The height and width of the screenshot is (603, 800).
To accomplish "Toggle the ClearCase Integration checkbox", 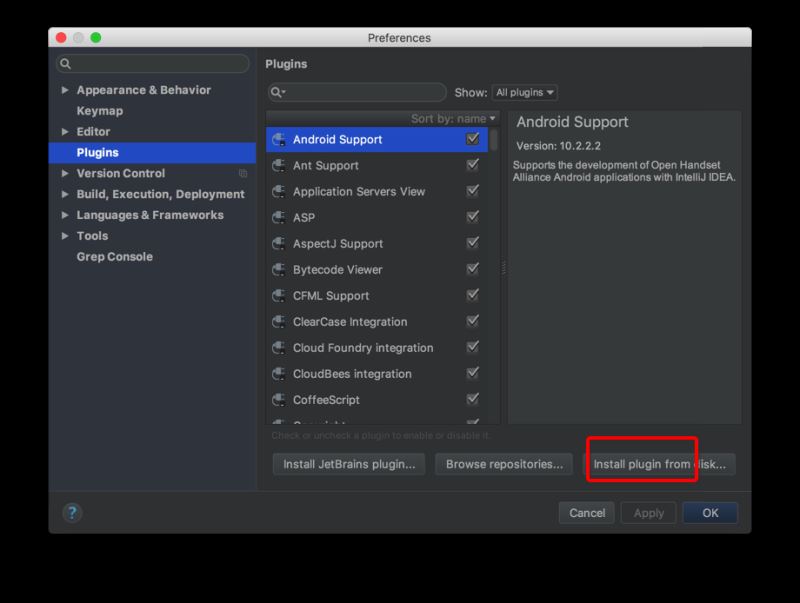I will point(473,321).
